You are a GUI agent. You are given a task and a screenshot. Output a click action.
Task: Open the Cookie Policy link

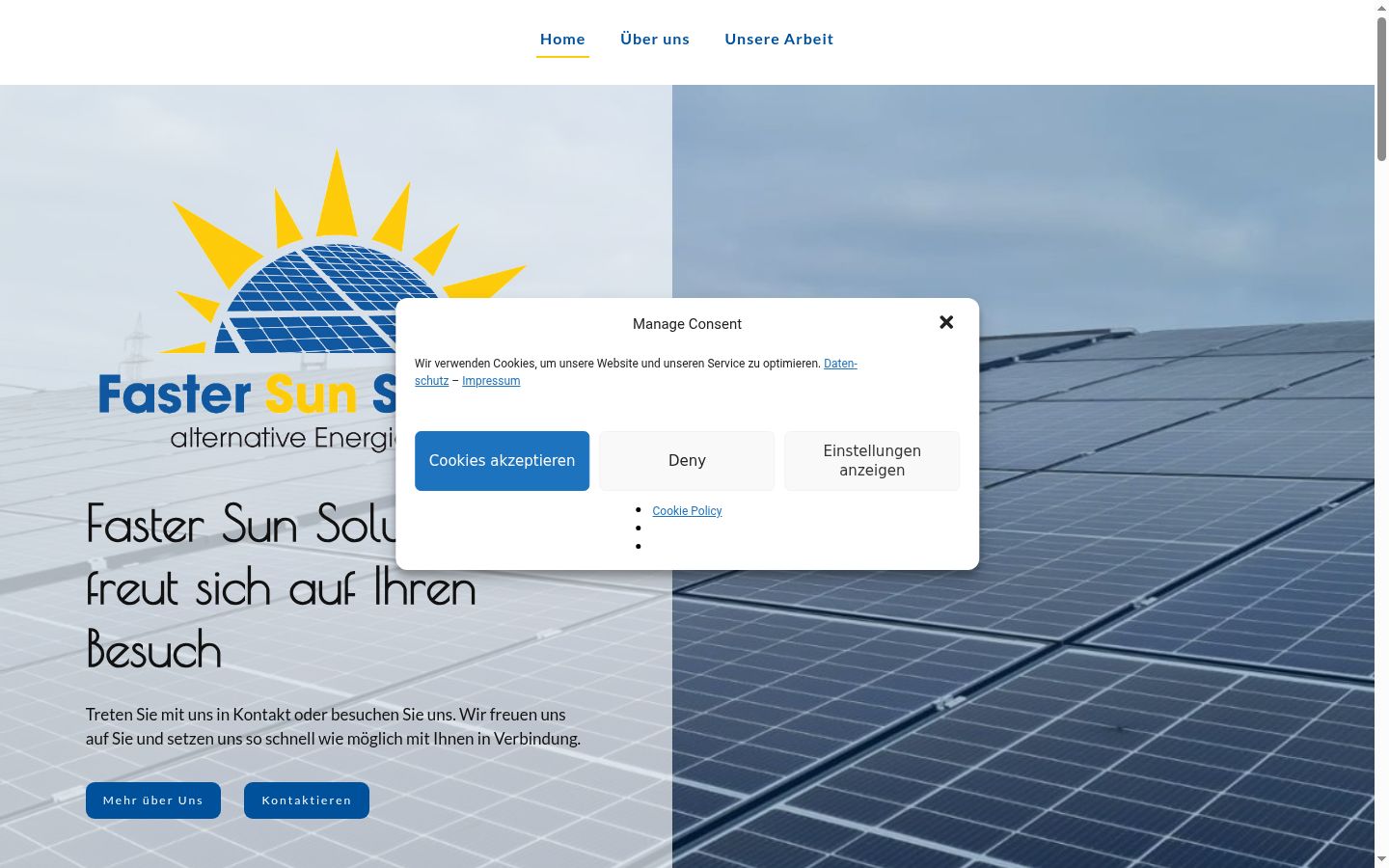(x=687, y=511)
